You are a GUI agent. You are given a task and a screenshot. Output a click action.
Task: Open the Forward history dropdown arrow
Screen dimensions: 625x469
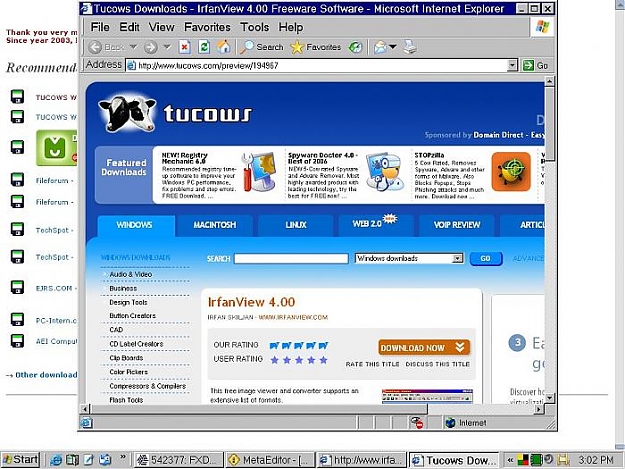167,47
